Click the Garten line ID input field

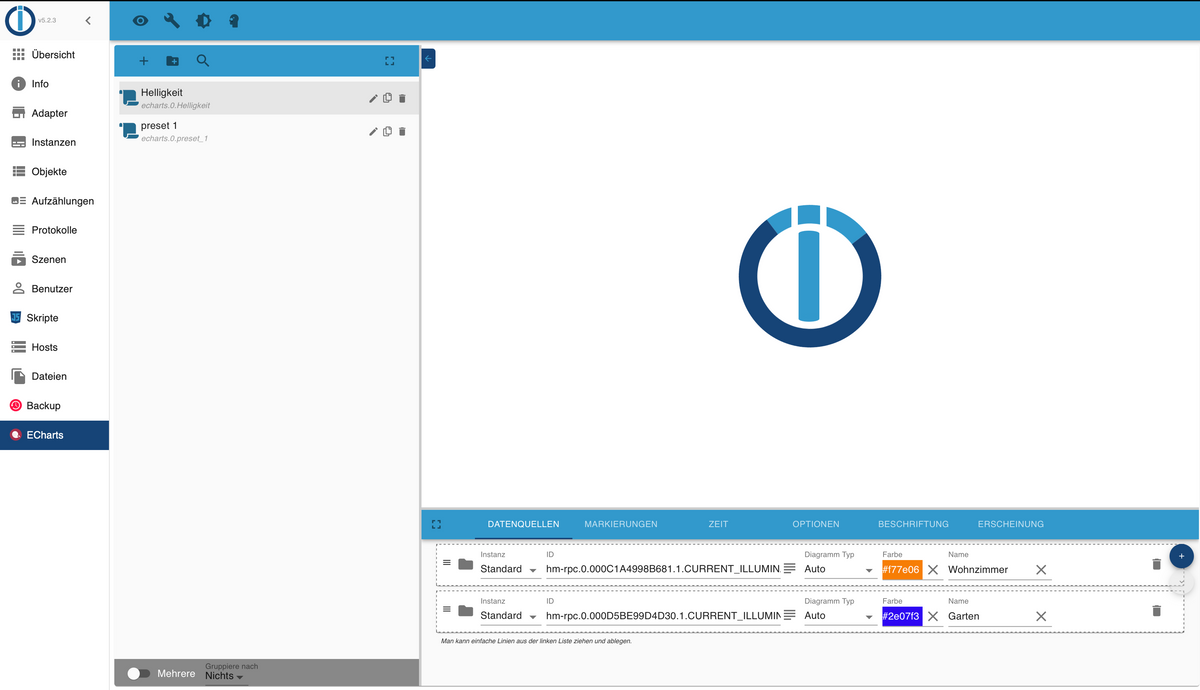(x=663, y=616)
